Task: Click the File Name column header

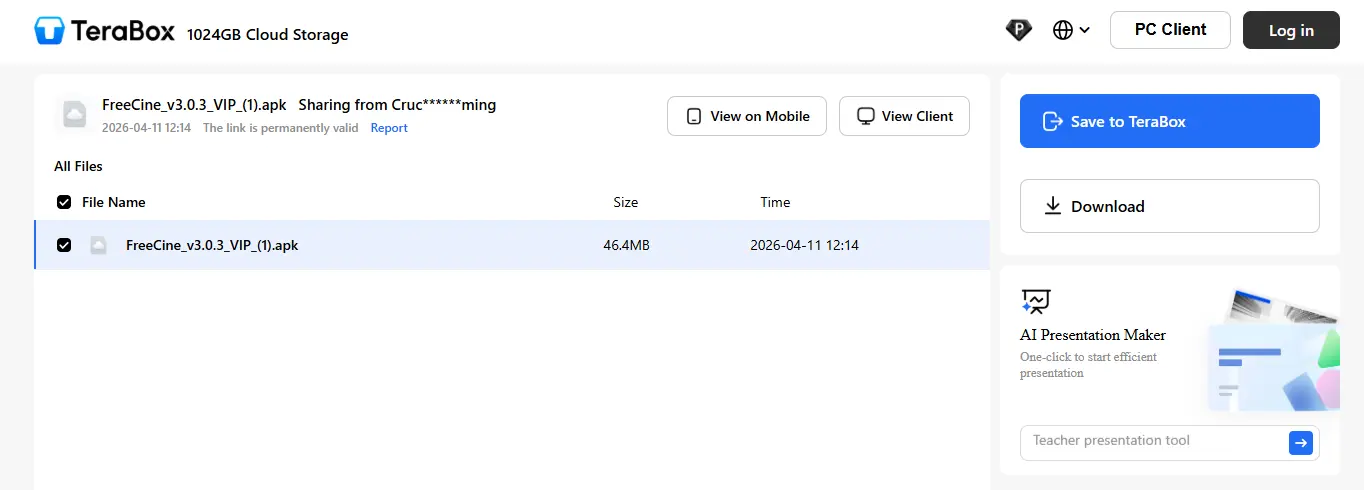Action: click(x=114, y=202)
